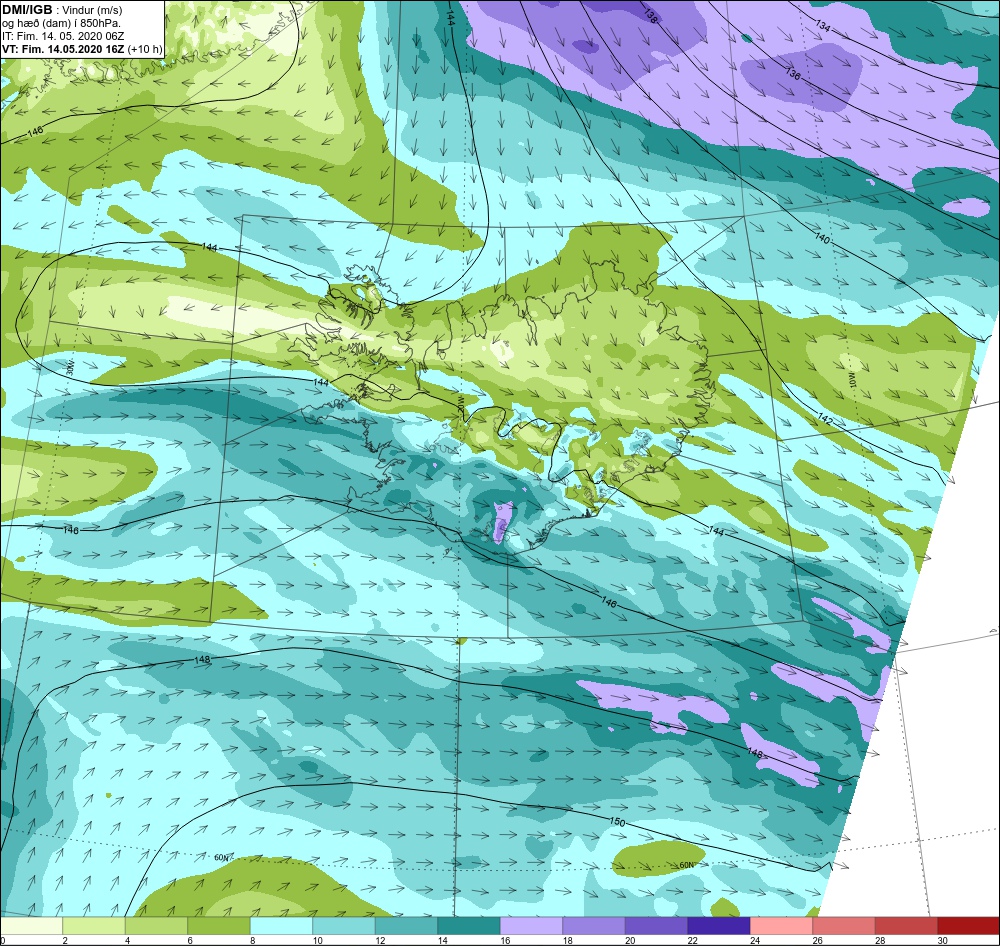The image size is (1000, 946).
Task: Click the "30W" longitude label
Action: (70, 368)
